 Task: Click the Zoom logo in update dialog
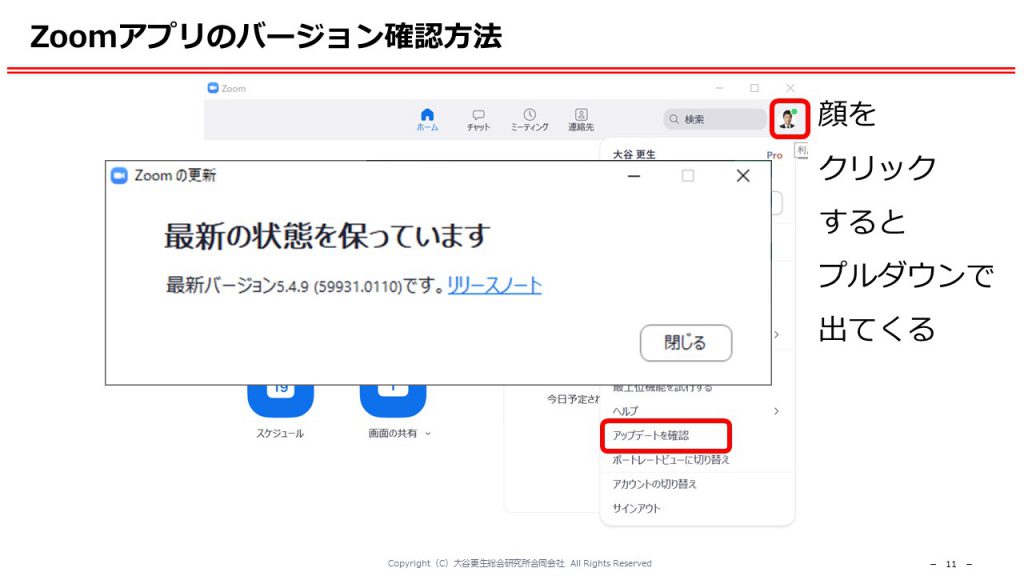(119, 176)
